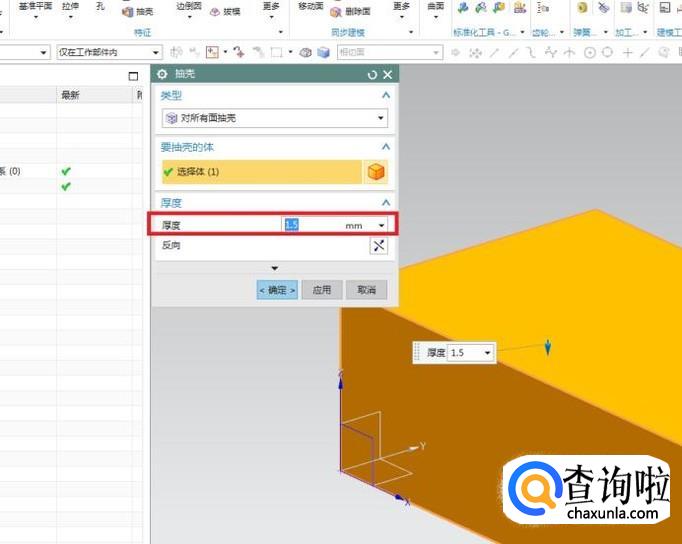Click the first Machining (加工) group icon
The height and width of the screenshot is (544, 682).
[x=626, y=7]
